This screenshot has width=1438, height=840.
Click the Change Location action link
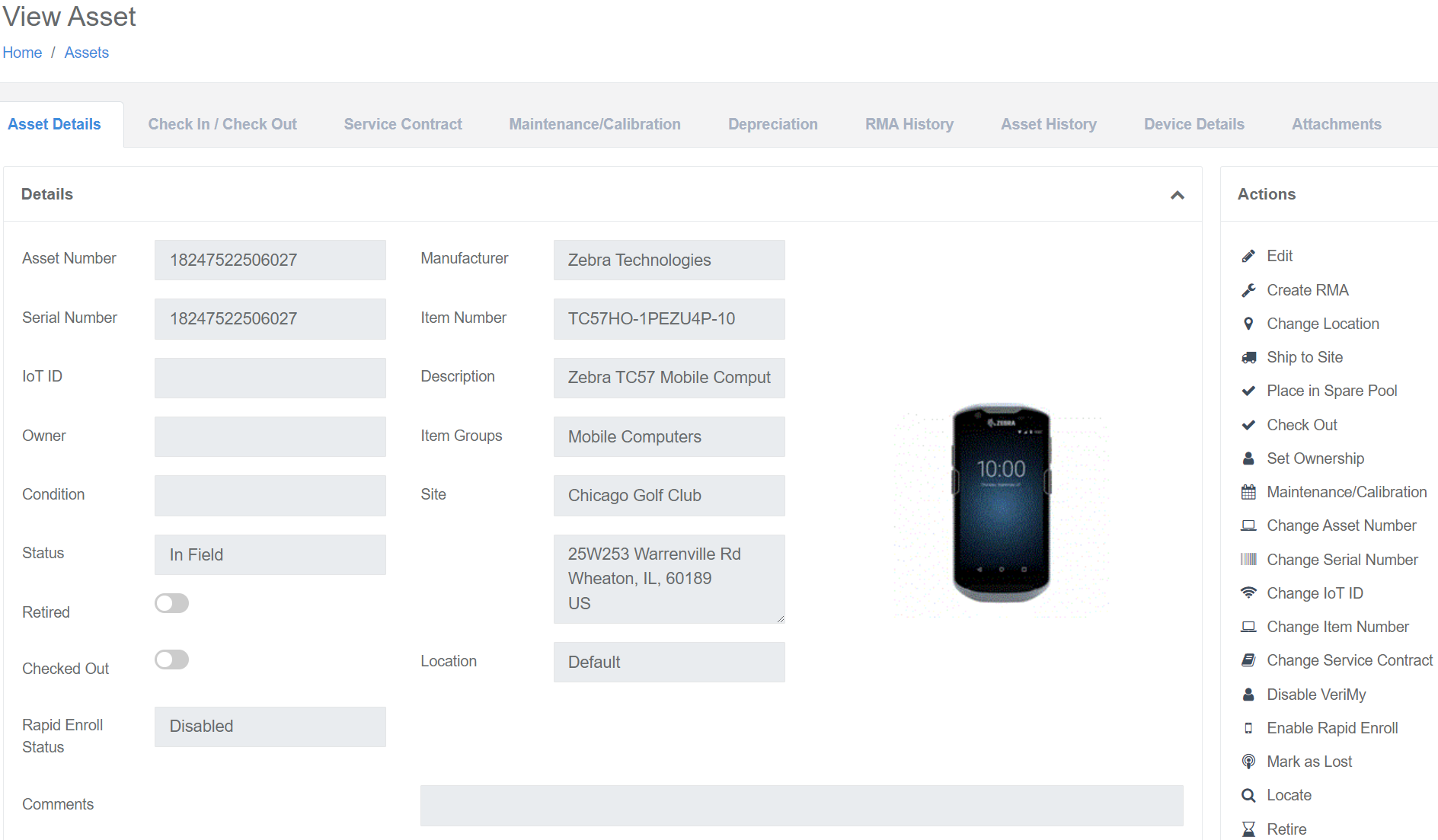1323,324
